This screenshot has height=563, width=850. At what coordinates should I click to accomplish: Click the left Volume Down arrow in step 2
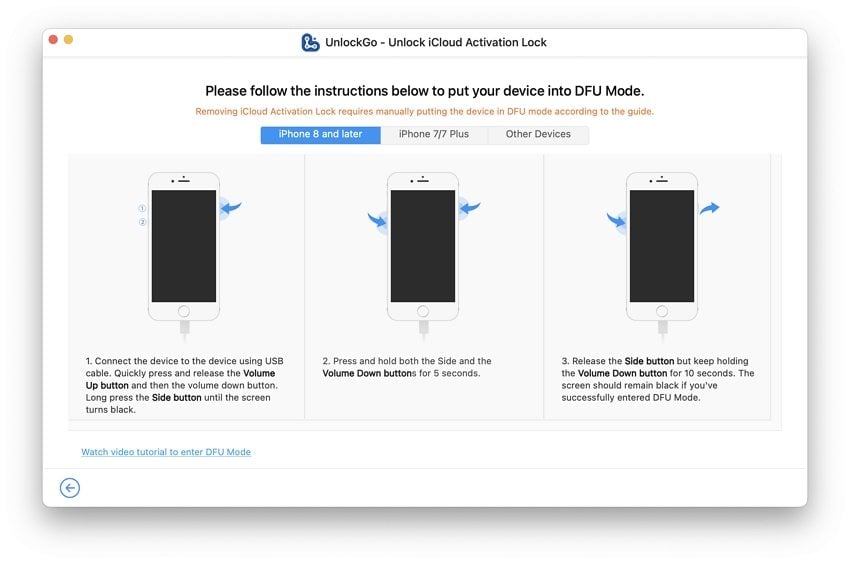click(376, 220)
